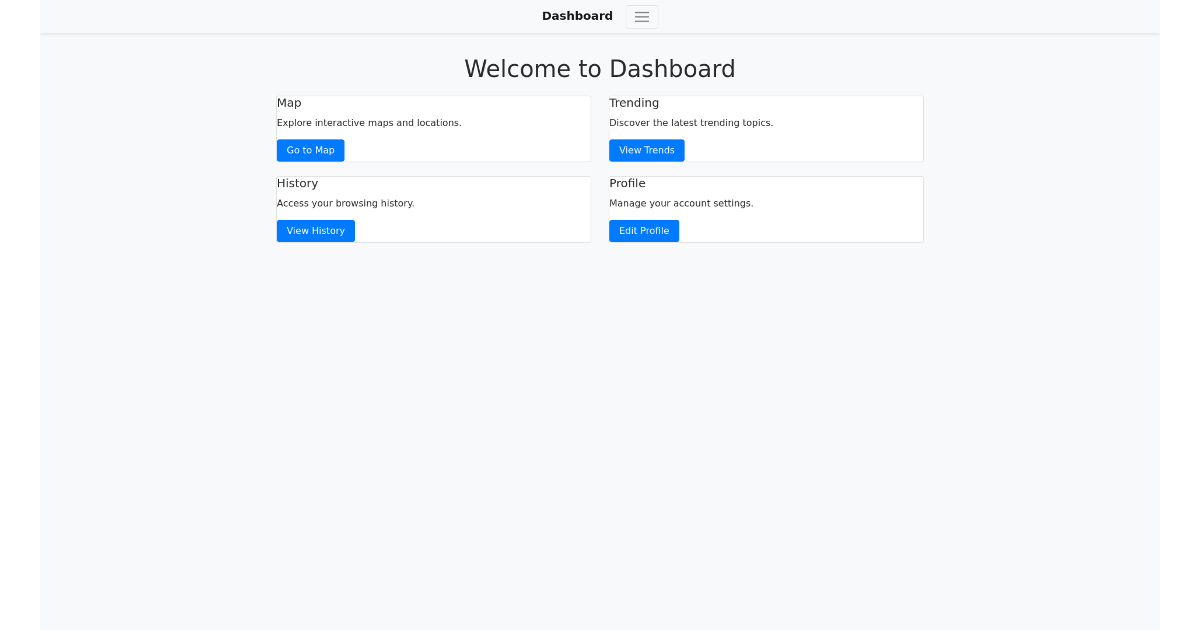The height and width of the screenshot is (630, 1200).
Task: Select the Trending card heading
Action: (634, 102)
